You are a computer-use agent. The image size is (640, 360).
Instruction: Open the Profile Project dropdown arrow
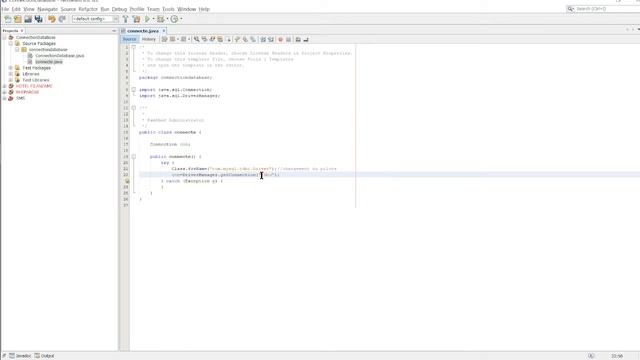pyautogui.click(x=181, y=19)
